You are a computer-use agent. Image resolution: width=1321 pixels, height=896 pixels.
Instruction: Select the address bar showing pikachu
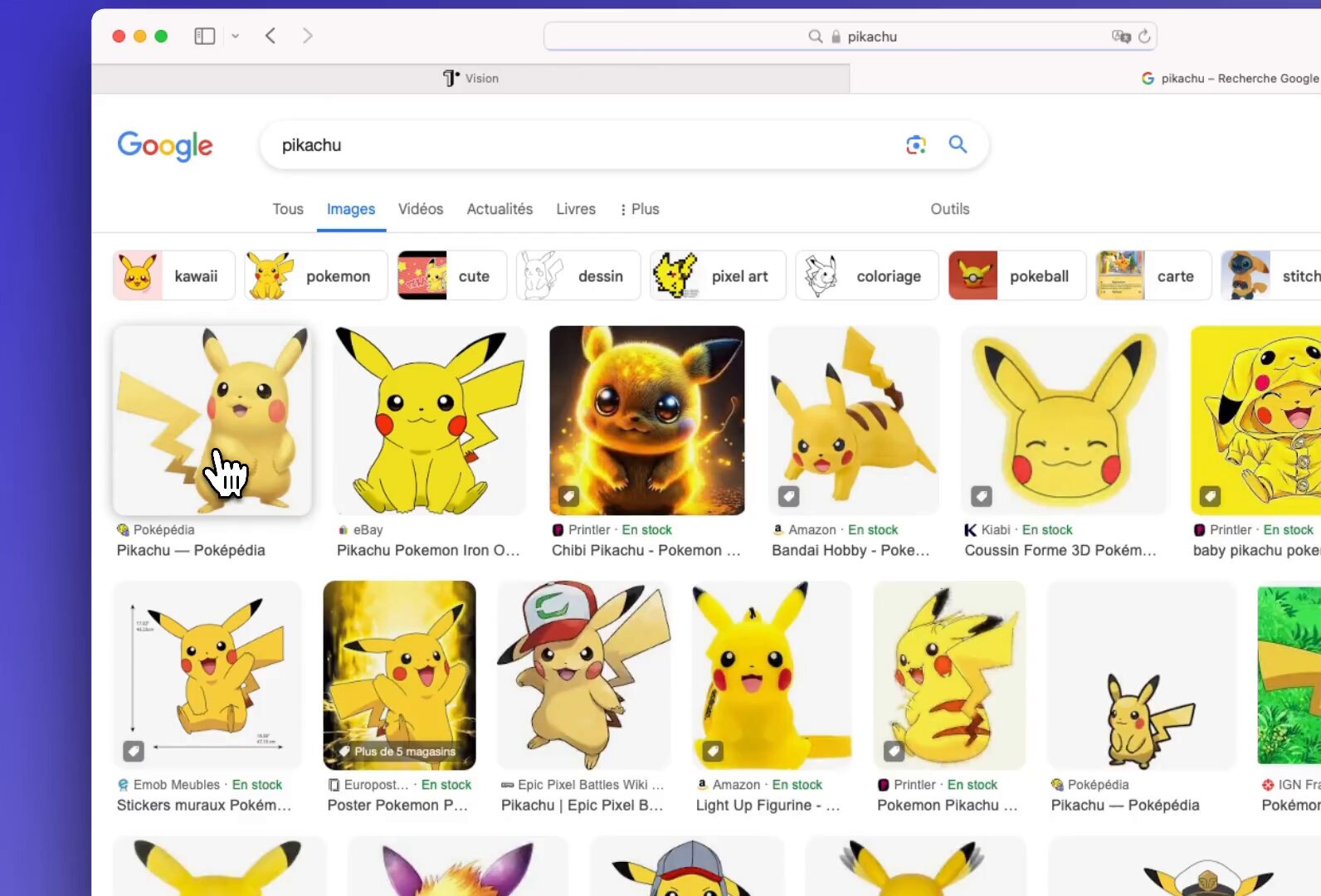point(850,37)
